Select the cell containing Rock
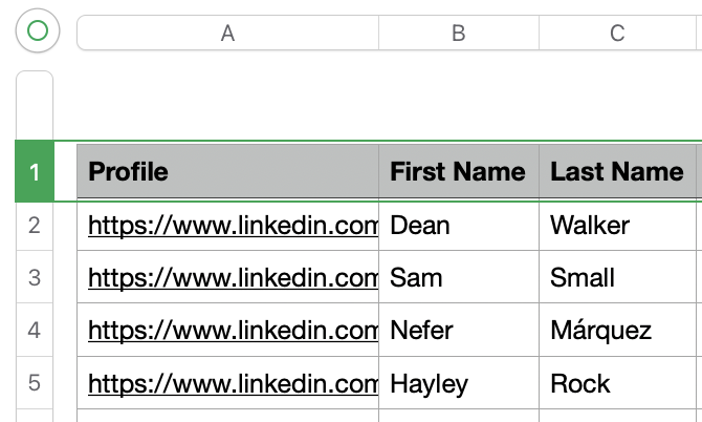Image resolution: width=702 pixels, height=422 pixels. coord(618,383)
